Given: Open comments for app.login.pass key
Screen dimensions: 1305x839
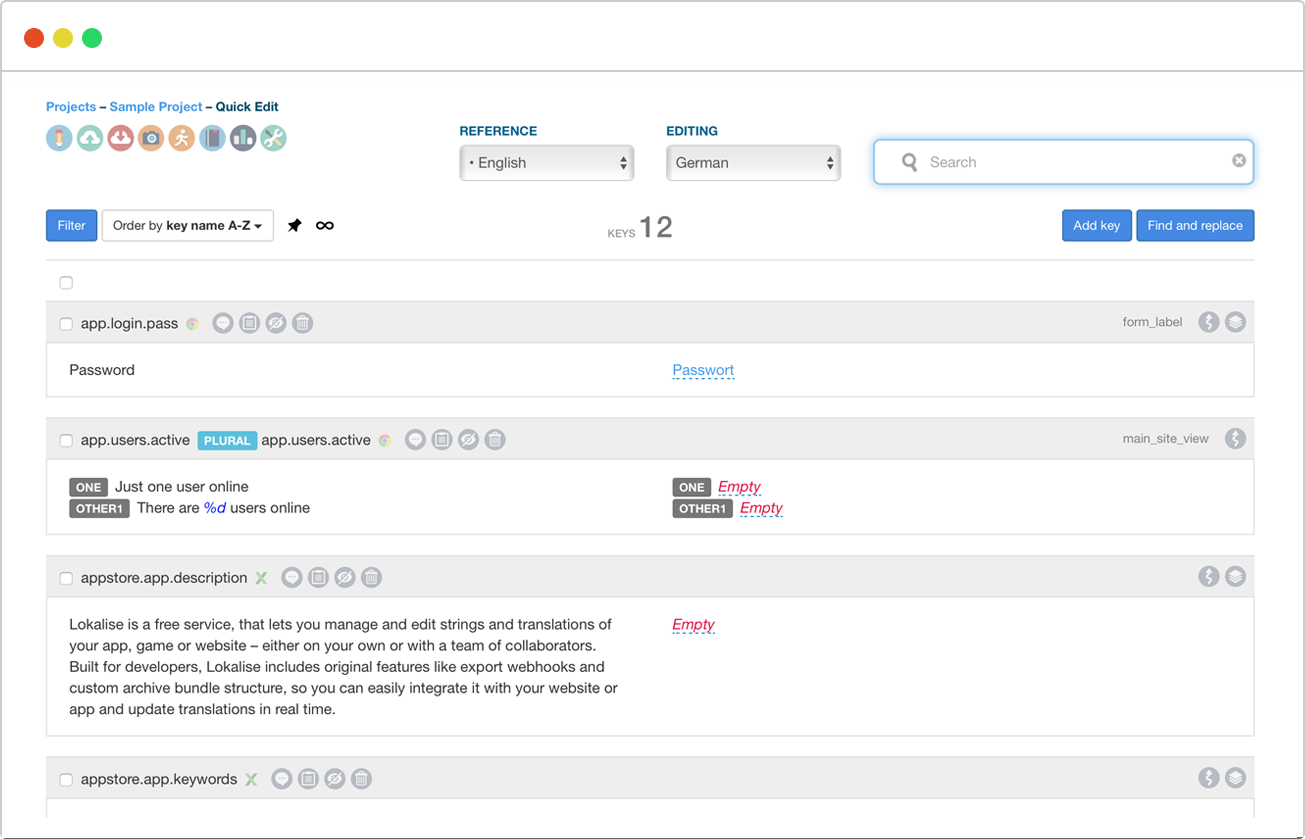Looking at the screenshot, I should tap(223, 323).
